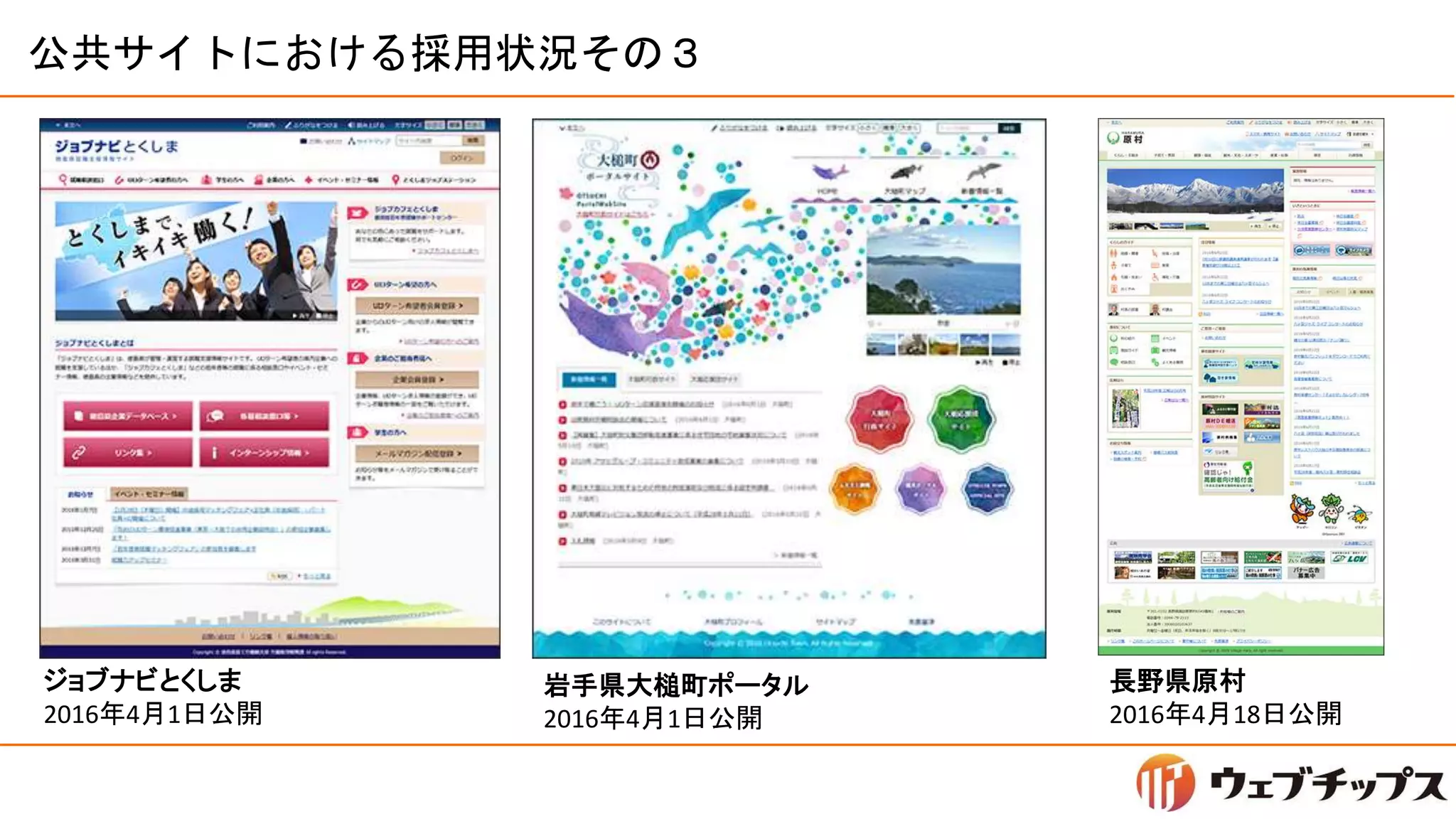This screenshot has width=1456, height=819.
Task: Open the 学生の方へ nav item in Tokushima menu bar
Action: click(x=223, y=181)
